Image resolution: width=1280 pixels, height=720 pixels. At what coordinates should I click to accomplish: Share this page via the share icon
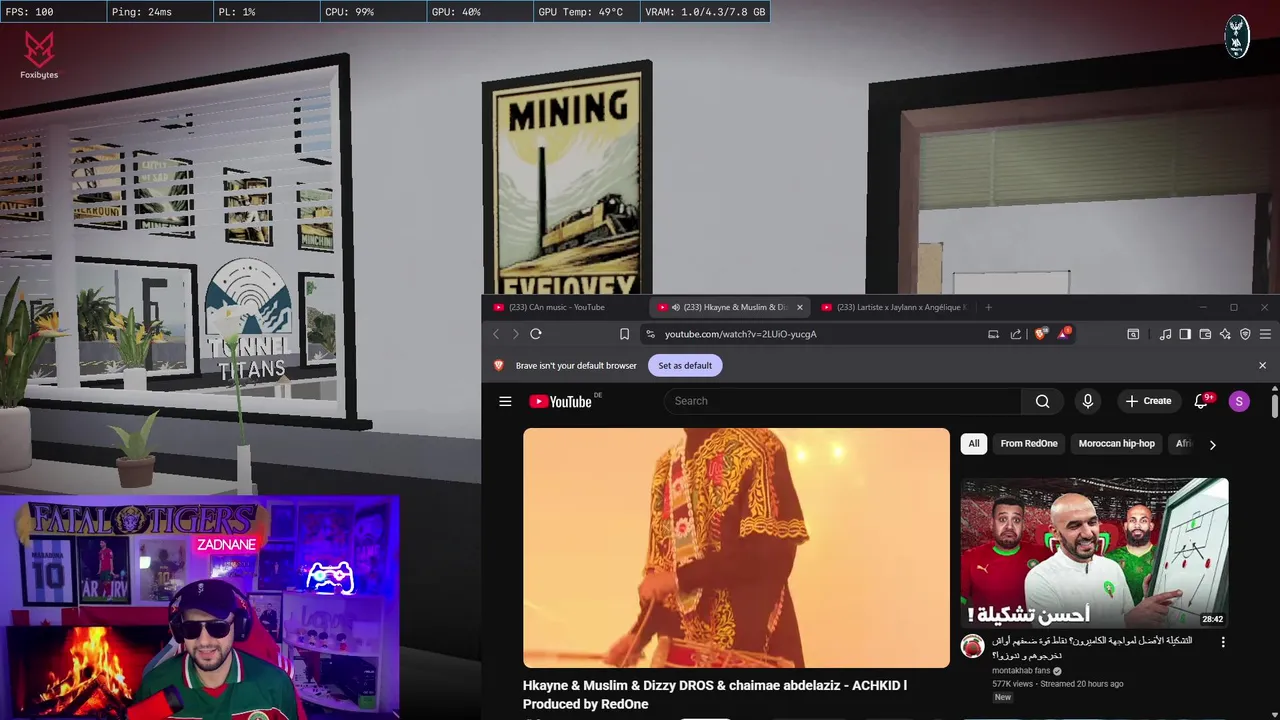coord(1016,334)
